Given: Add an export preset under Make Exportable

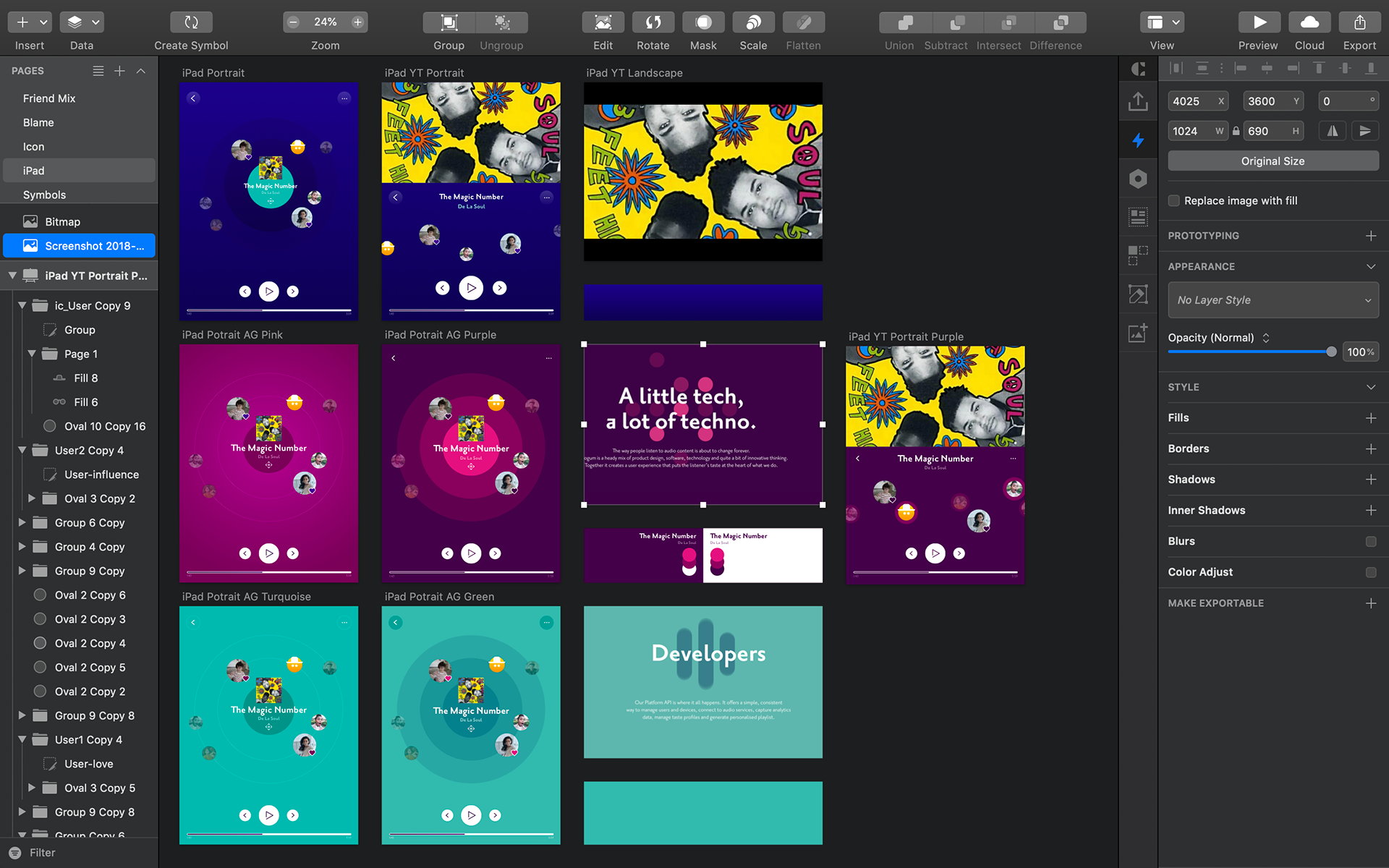Looking at the screenshot, I should click(x=1371, y=603).
